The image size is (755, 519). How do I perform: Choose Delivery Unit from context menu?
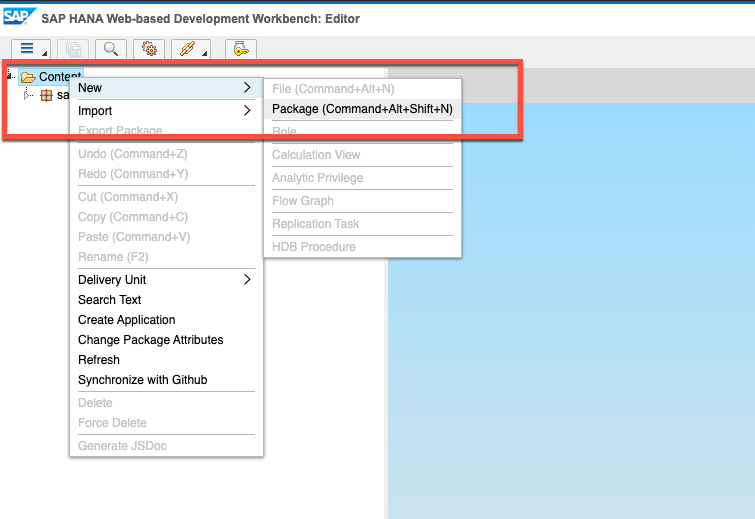coord(166,279)
